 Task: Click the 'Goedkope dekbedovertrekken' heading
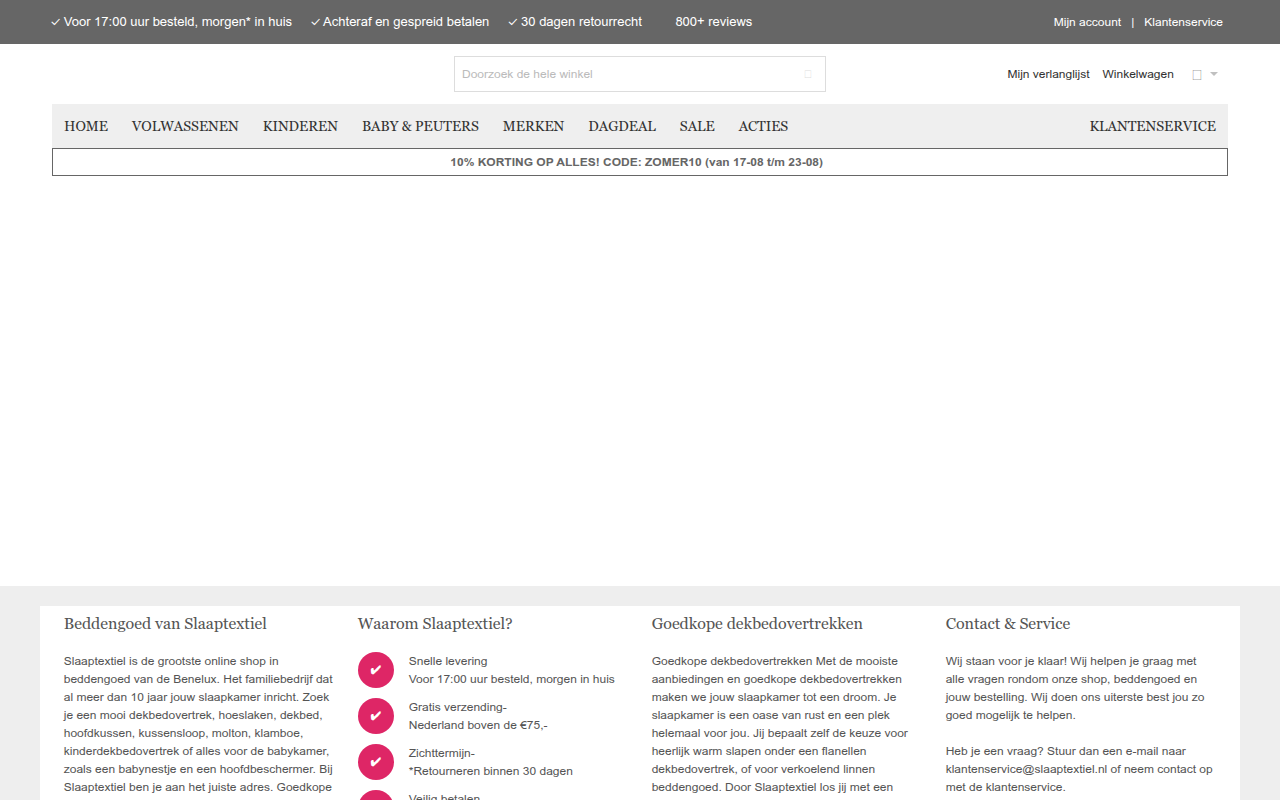[757, 623]
